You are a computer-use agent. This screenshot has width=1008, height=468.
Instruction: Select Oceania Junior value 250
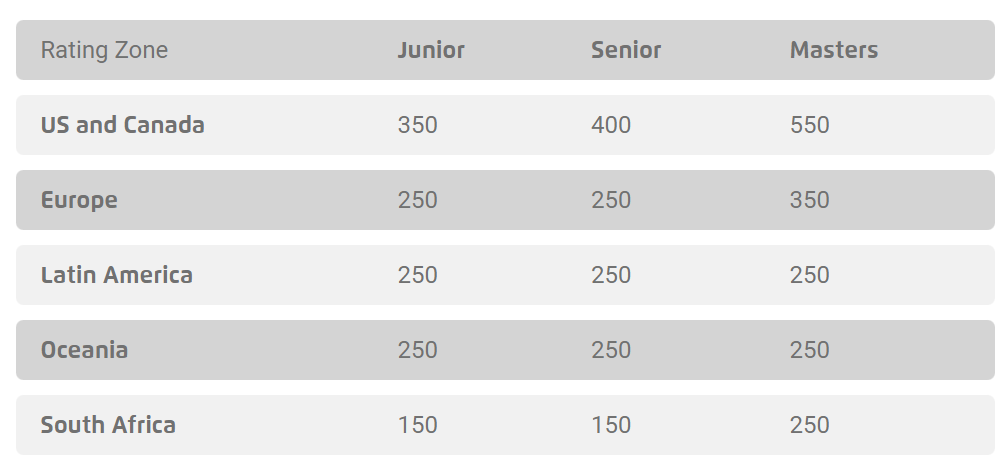417,350
